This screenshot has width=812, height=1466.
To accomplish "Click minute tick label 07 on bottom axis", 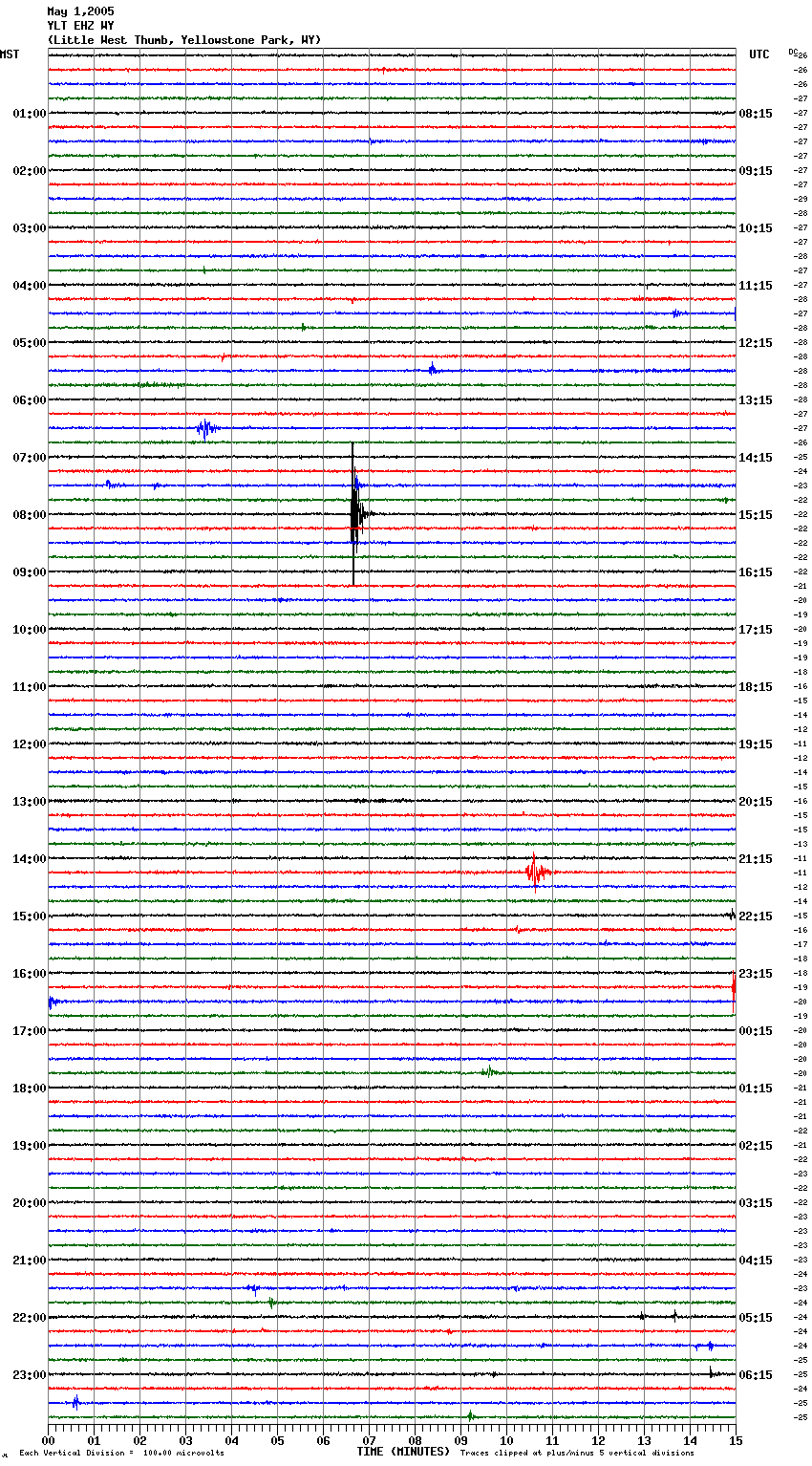I will (369, 1440).
